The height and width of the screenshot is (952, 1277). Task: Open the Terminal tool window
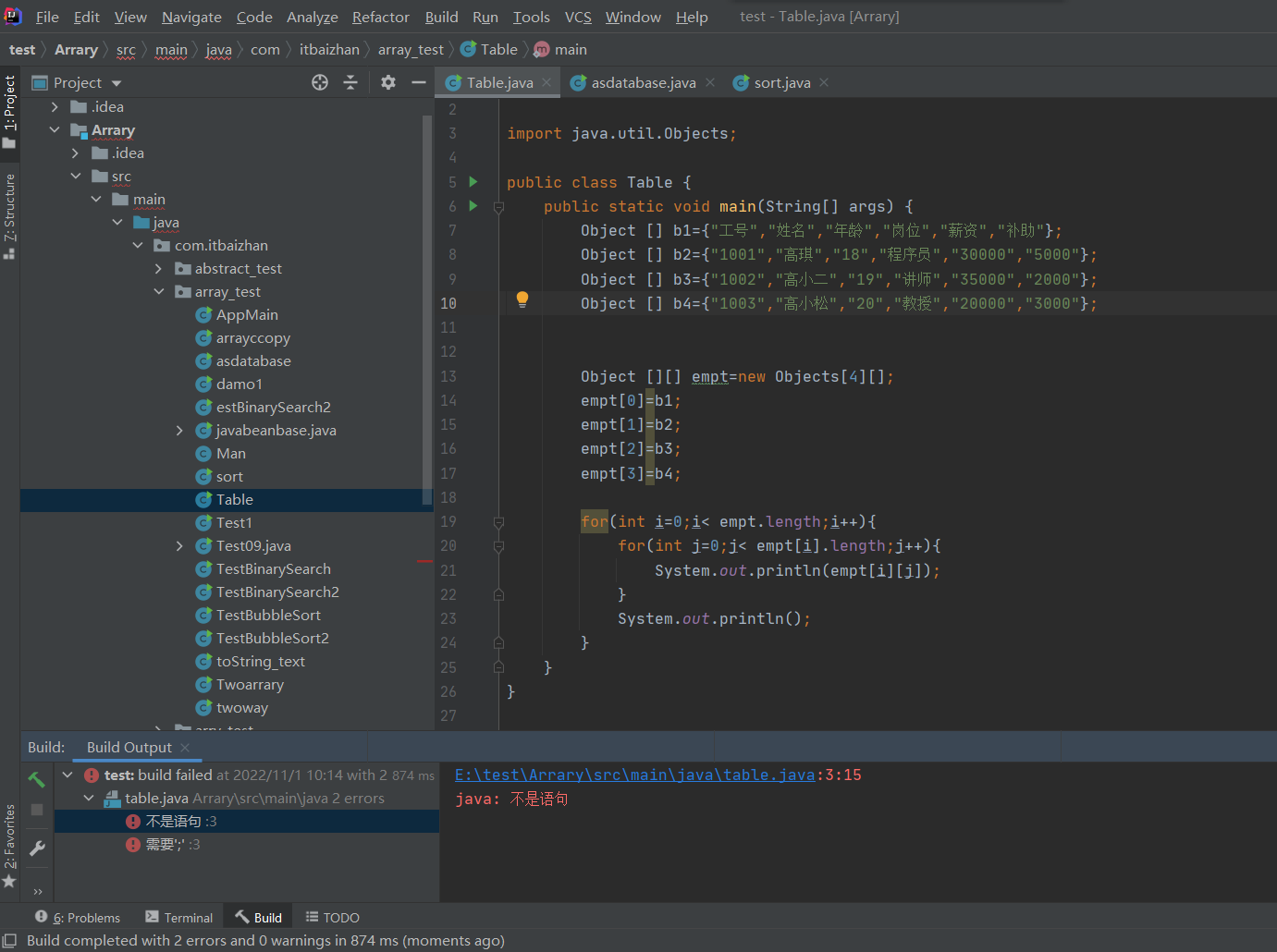[x=179, y=917]
